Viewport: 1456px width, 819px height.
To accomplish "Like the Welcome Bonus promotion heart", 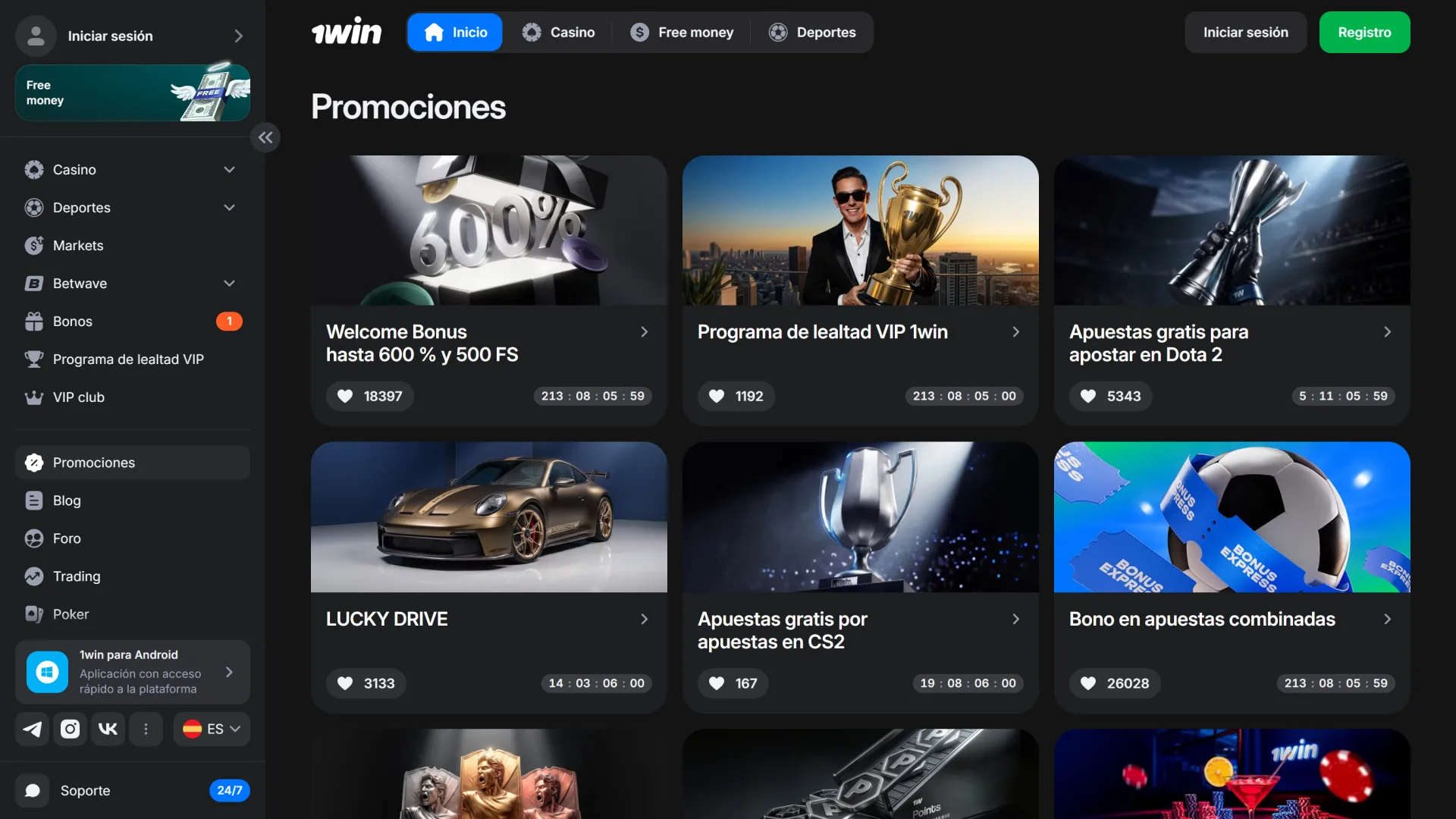I will (x=345, y=396).
